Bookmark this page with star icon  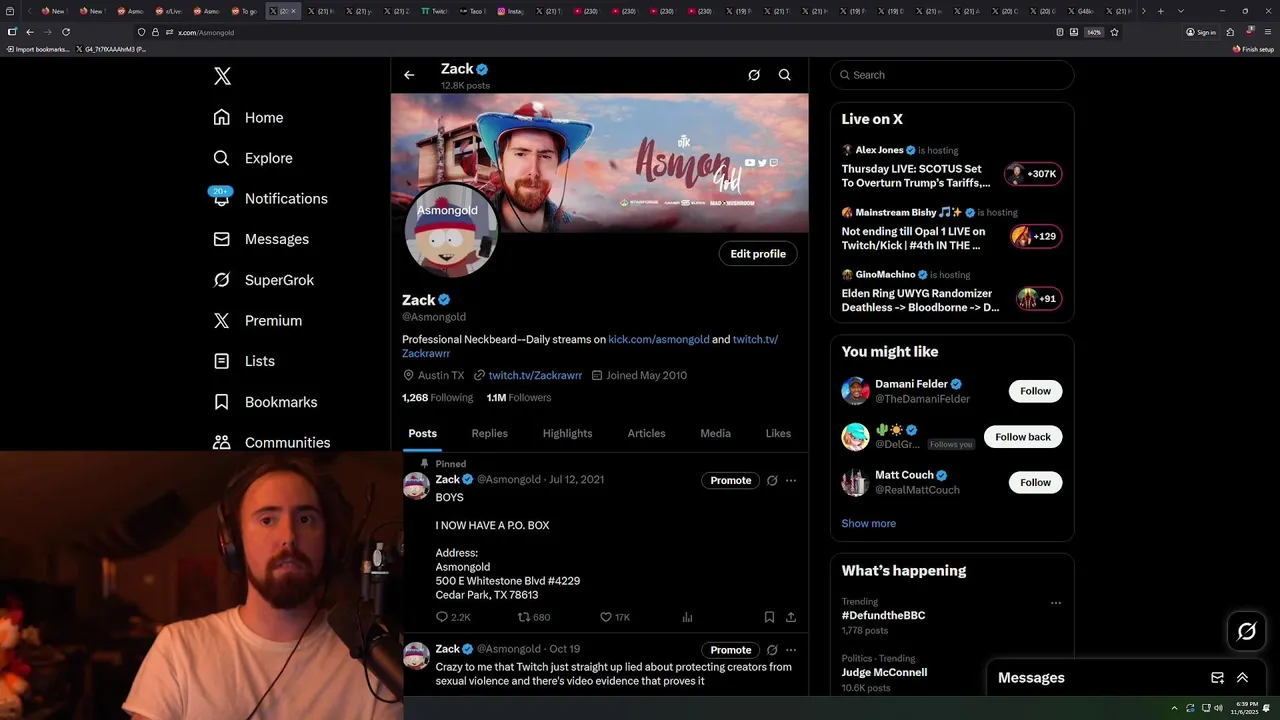[x=1114, y=32]
